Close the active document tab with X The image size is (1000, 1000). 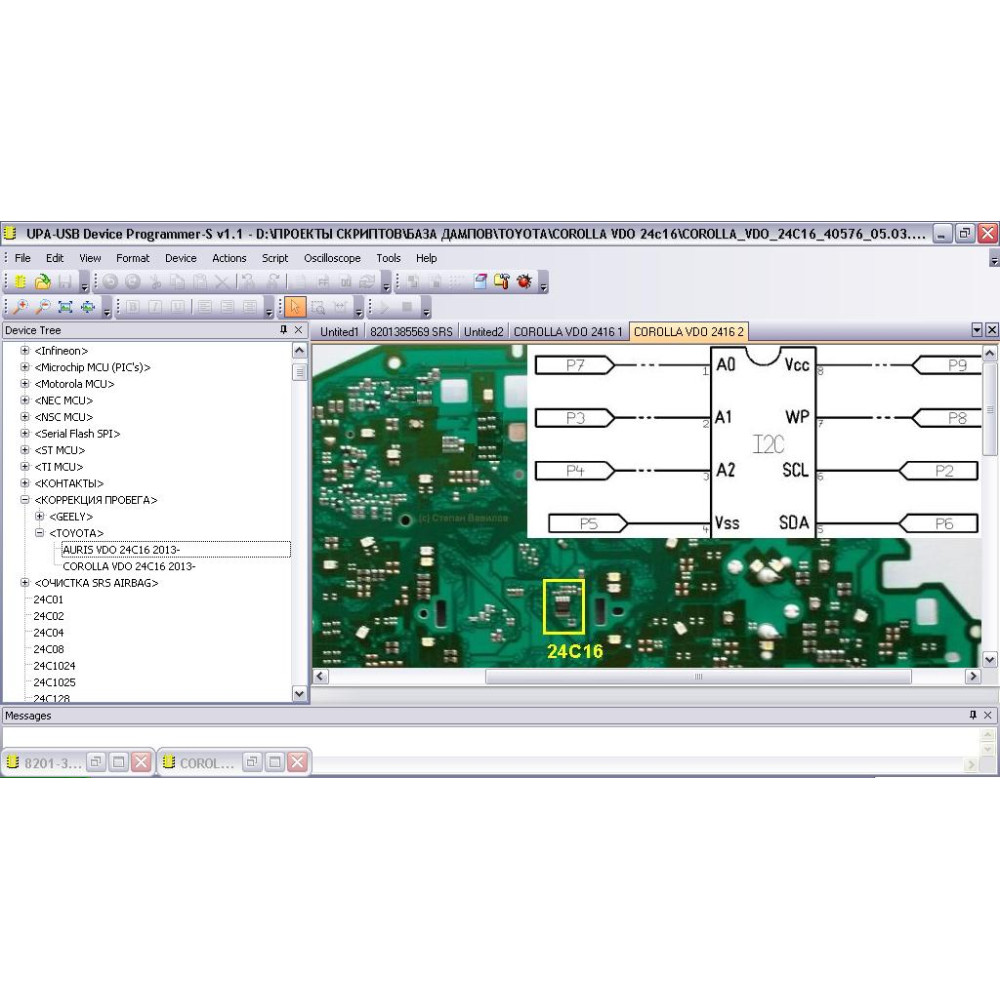(992, 330)
